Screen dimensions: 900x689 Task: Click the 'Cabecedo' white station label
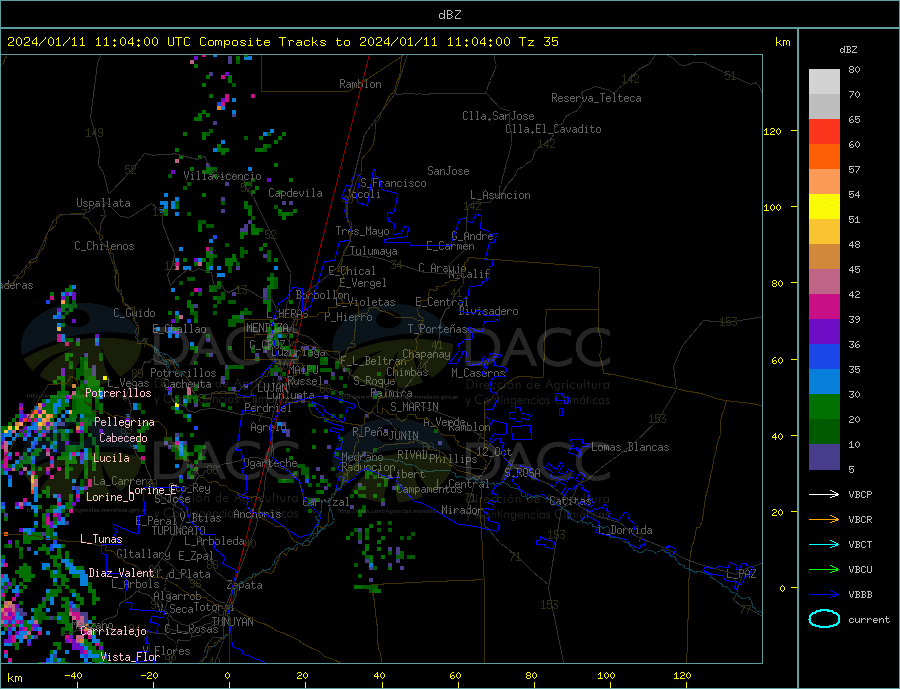point(123,438)
